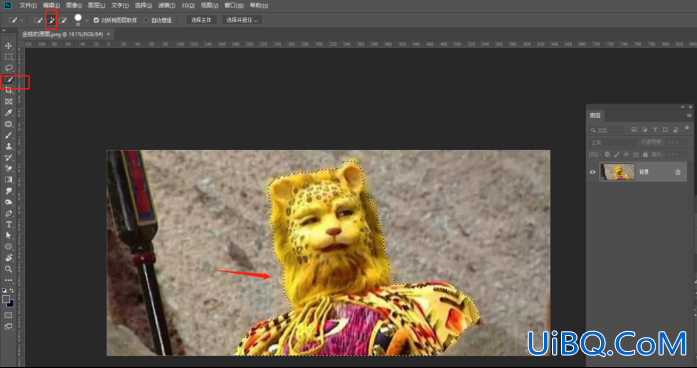Image resolution: width=697 pixels, height=368 pixels.
Task: Open the 视图 (View) menu
Action: 209,5
